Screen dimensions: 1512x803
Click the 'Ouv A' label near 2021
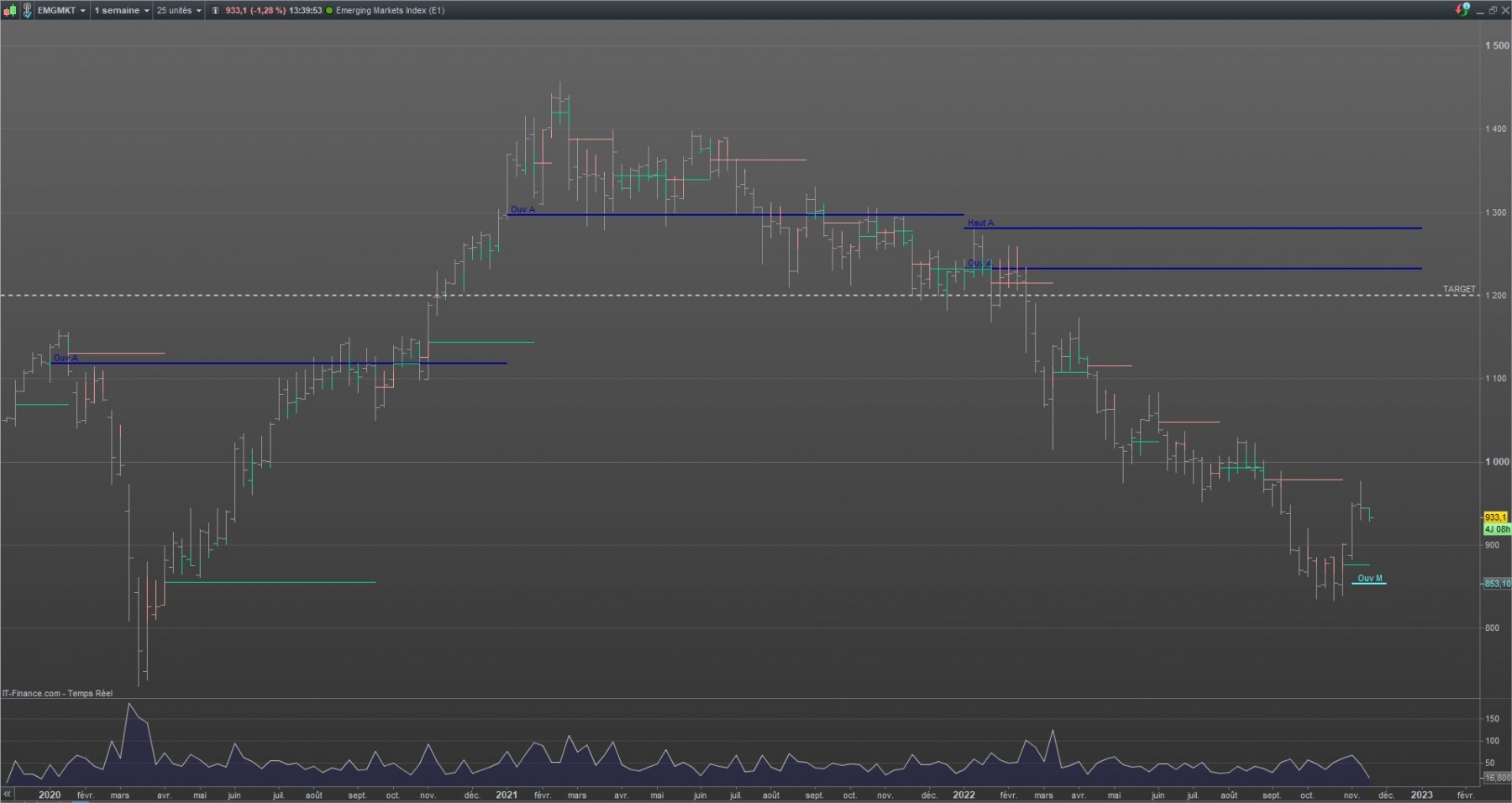click(x=522, y=209)
